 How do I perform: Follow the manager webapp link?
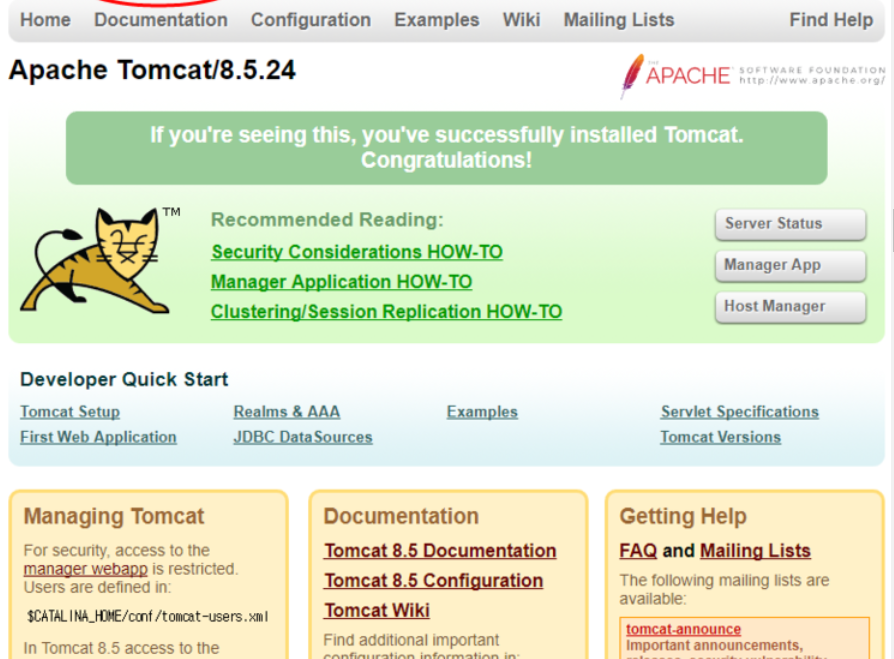pos(86,569)
